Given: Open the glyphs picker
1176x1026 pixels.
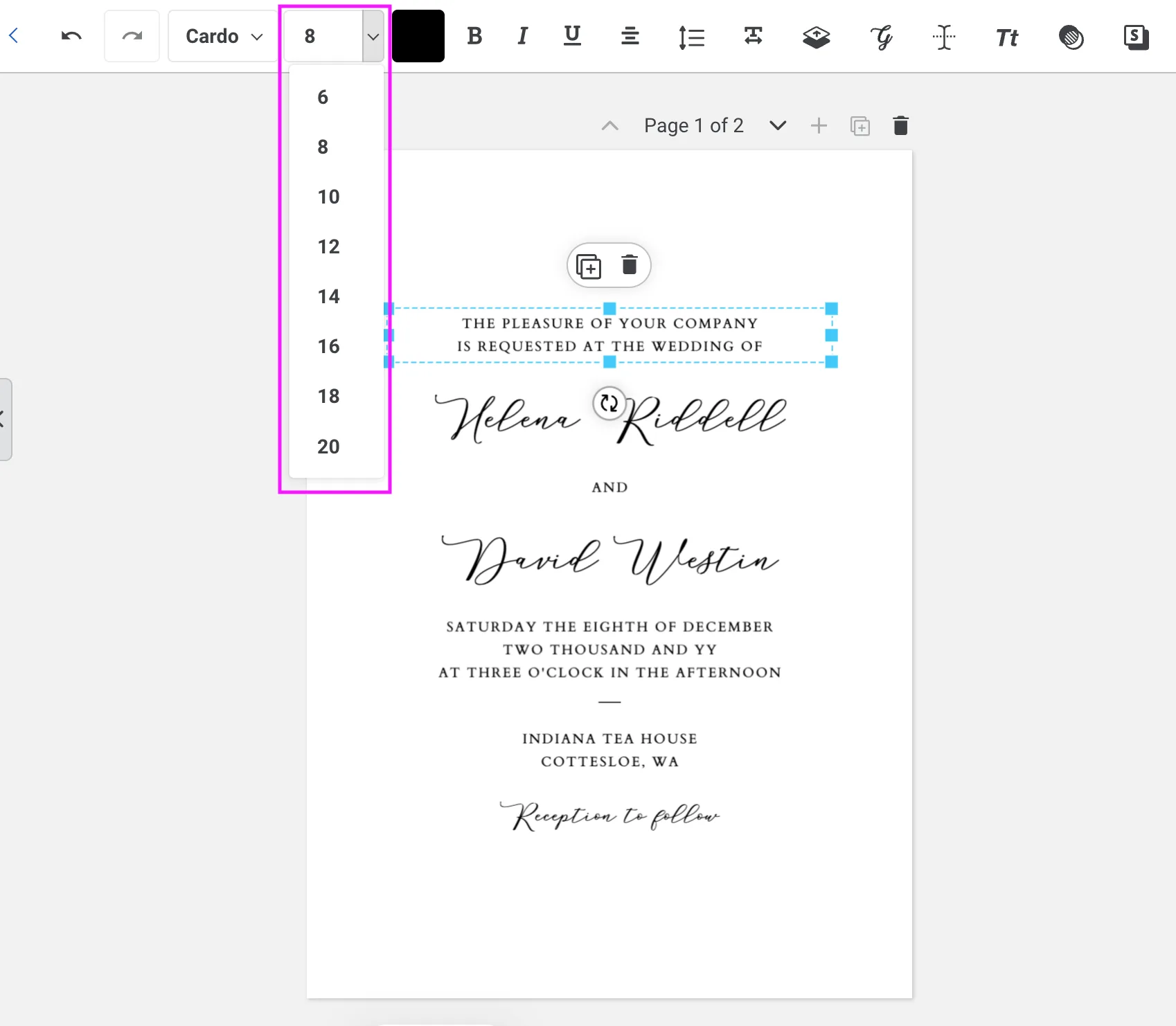Looking at the screenshot, I should (881, 36).
